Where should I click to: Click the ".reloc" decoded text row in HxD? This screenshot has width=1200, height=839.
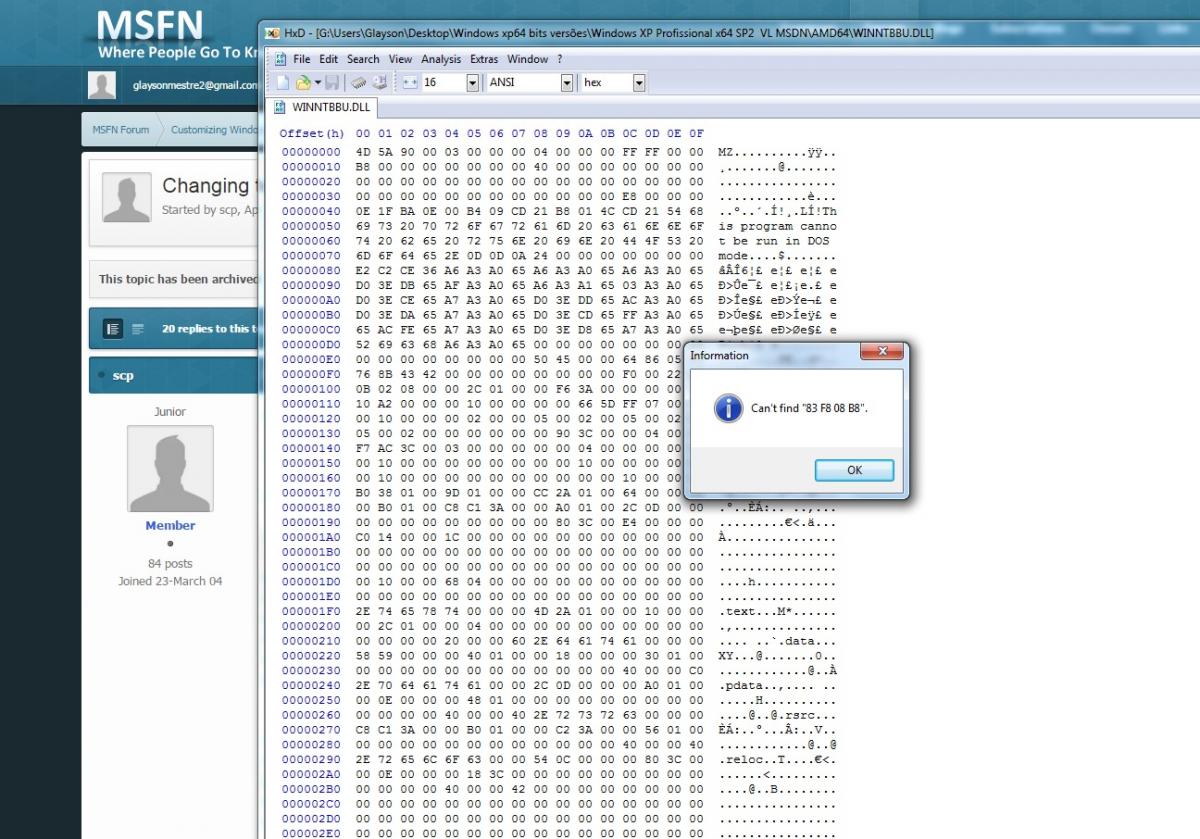pos(778,759)
